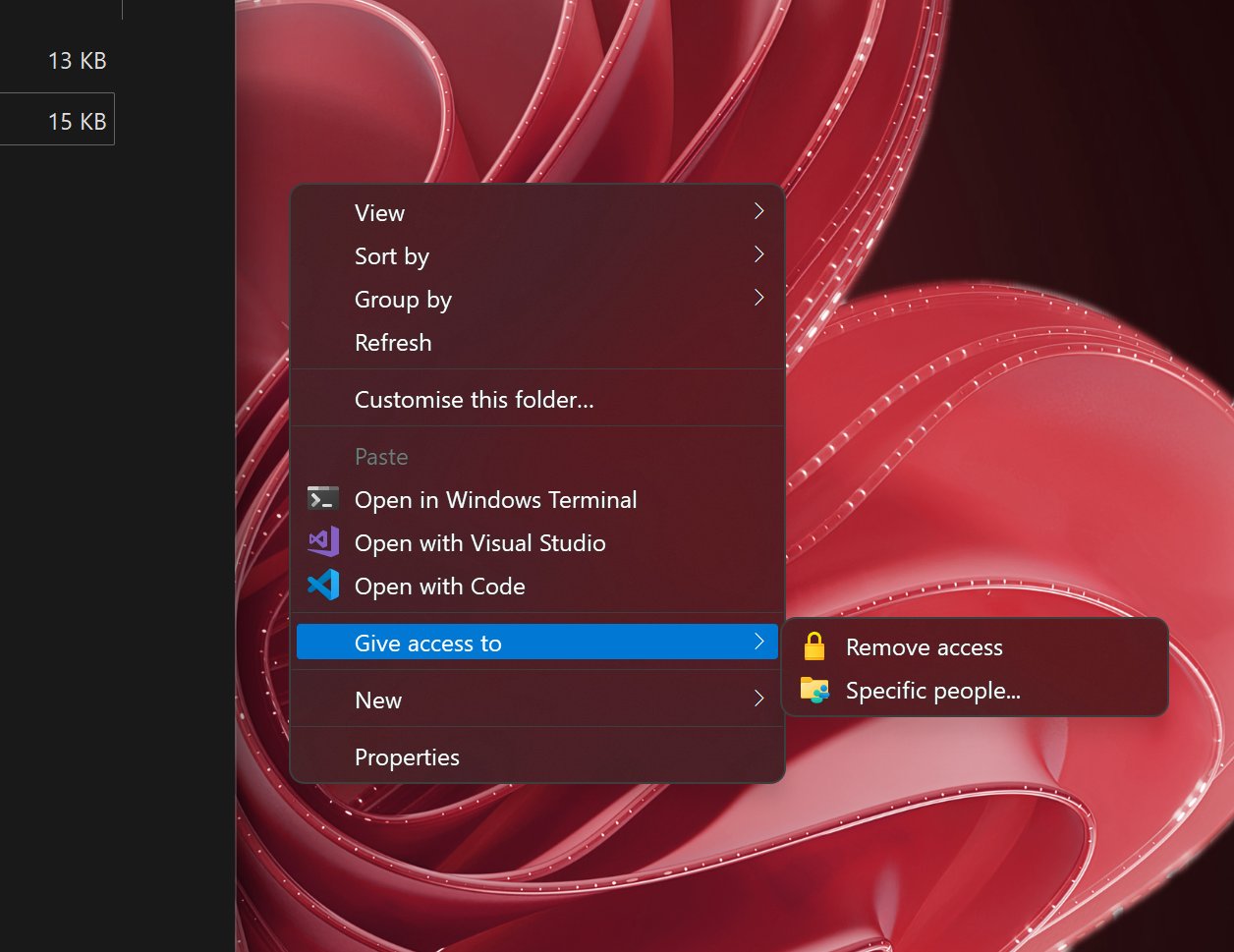
Task: Choose Specific people from the submenu
Action: pos(932,690)
